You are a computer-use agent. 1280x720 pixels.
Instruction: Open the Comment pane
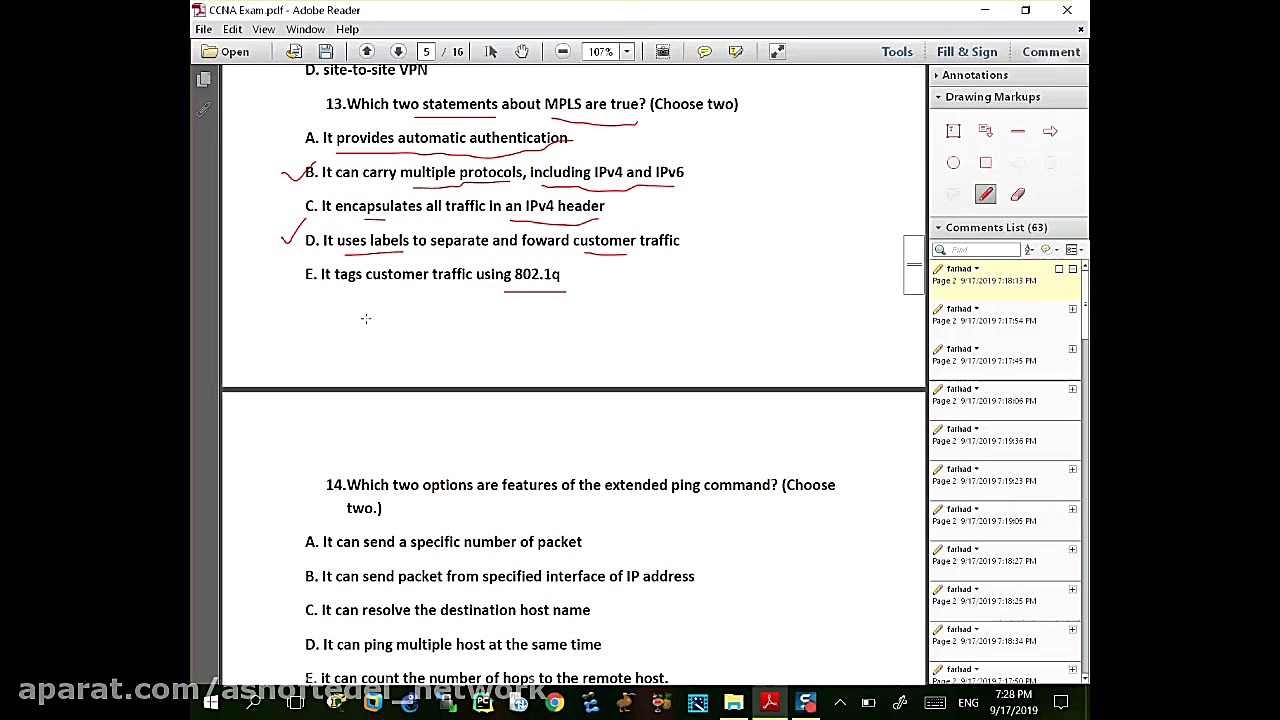1051,52
